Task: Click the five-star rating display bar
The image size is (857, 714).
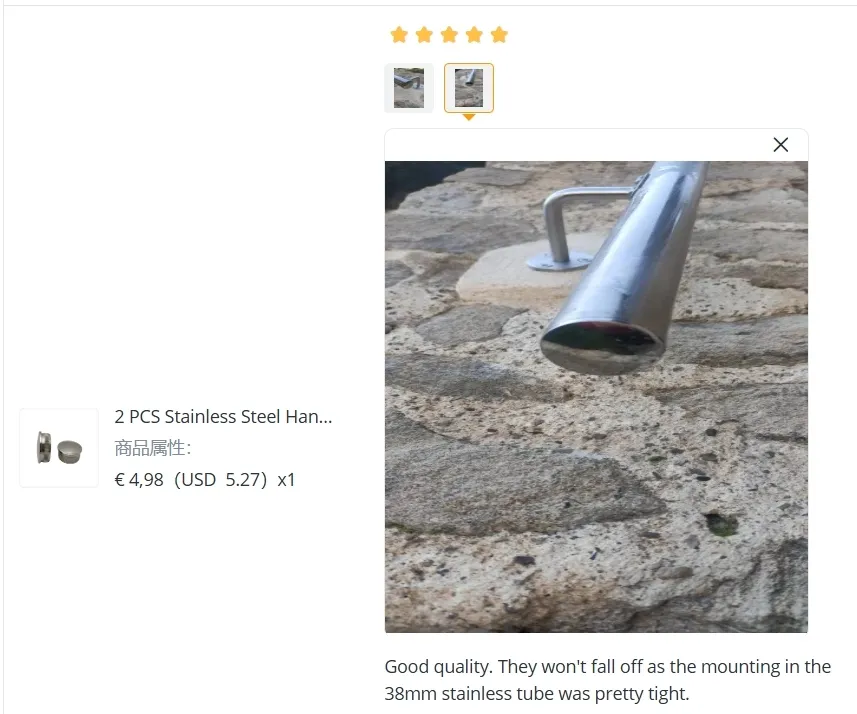Action: [449, 33]
